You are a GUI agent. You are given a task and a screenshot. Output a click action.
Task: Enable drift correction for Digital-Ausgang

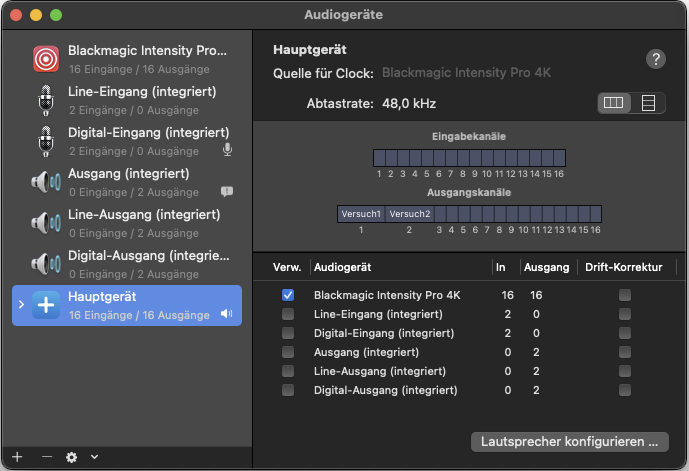[x=625, y=390]
